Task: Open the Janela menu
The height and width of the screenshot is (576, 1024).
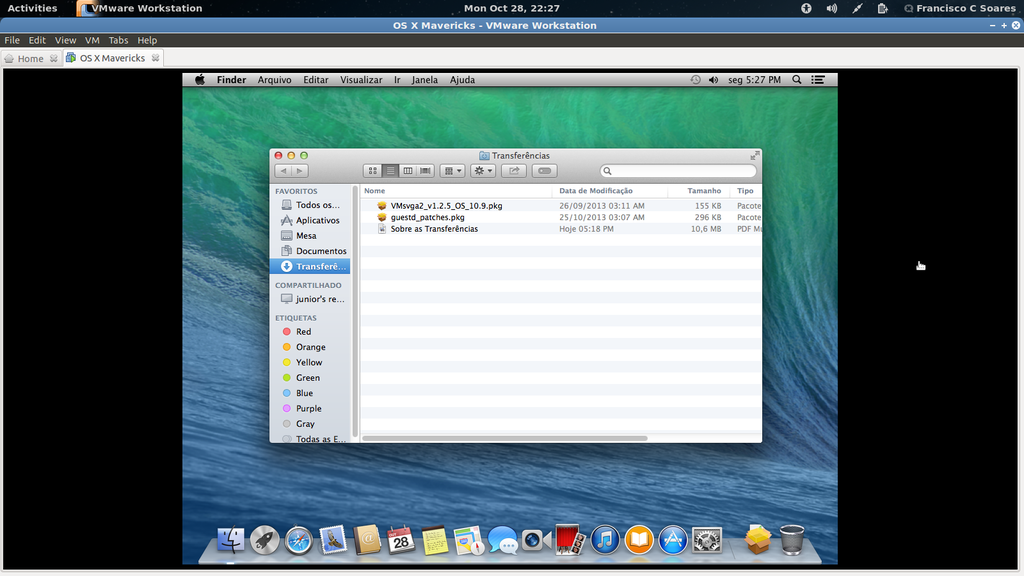Action: click(424, 80)
